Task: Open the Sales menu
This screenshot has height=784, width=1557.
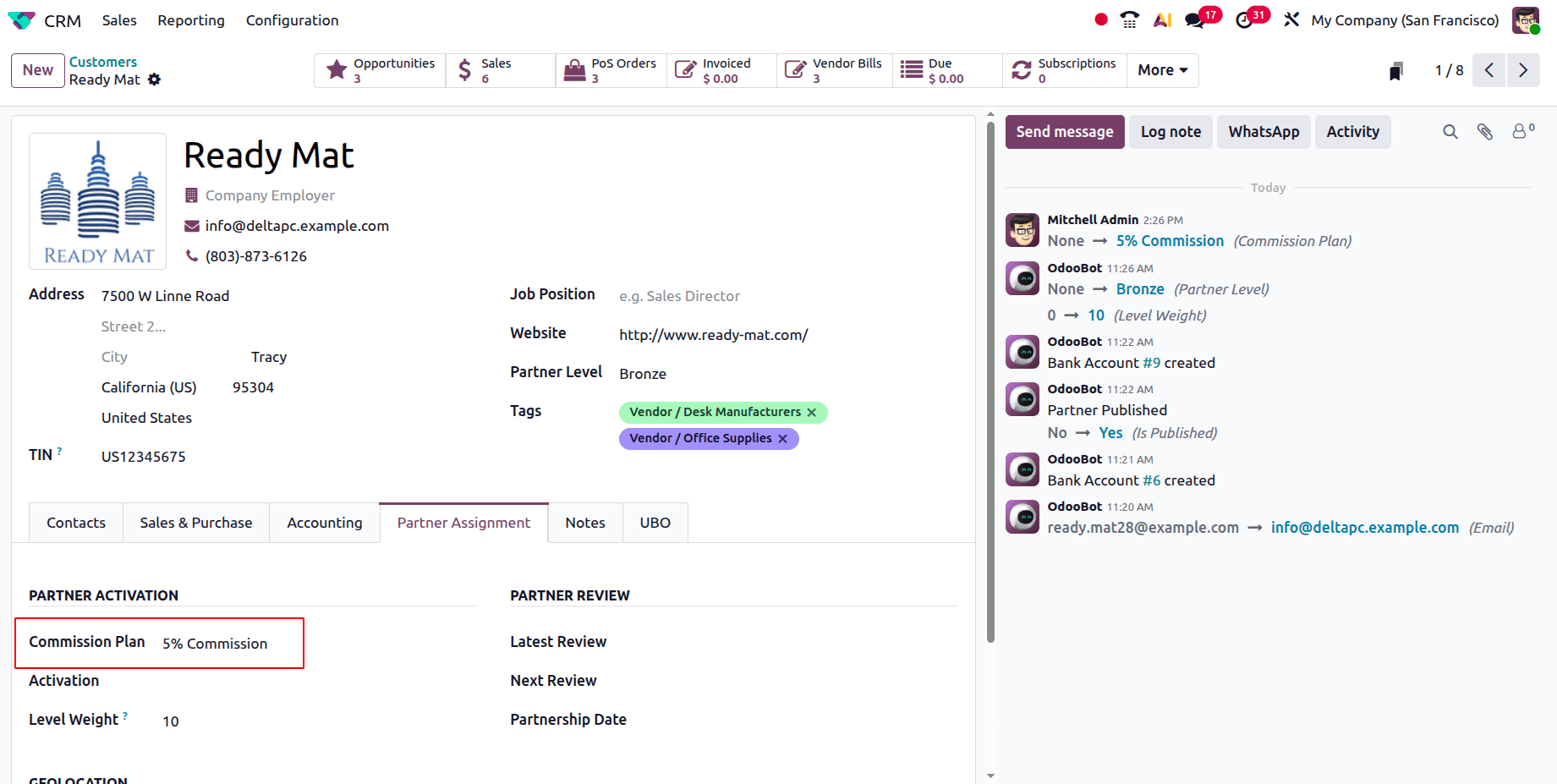Action: [x=119, y=20]
